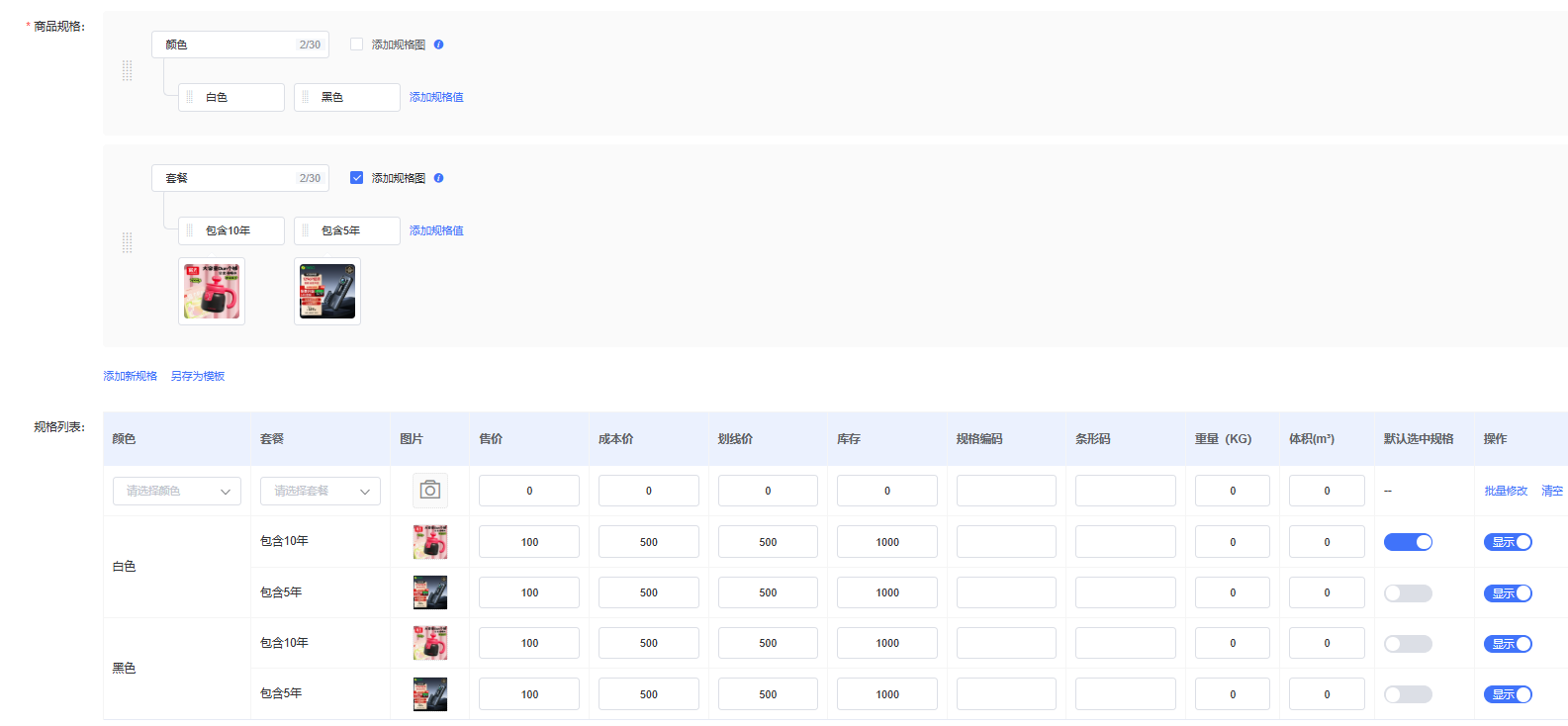Toggle 显示 switch for 白色 包含5年

point(1508,593)
